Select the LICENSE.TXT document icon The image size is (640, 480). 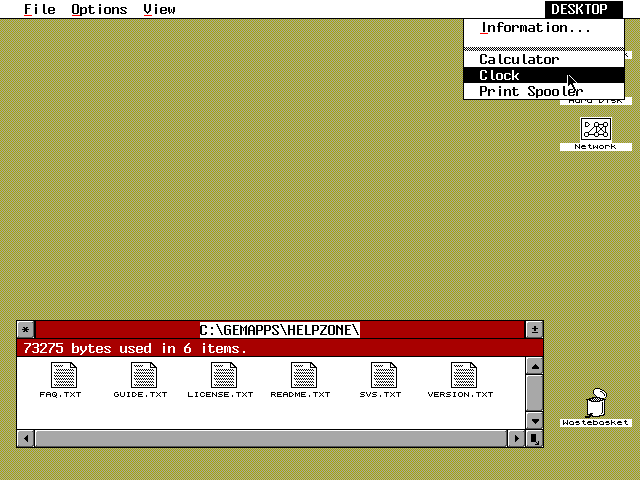(x=224, y=376)
